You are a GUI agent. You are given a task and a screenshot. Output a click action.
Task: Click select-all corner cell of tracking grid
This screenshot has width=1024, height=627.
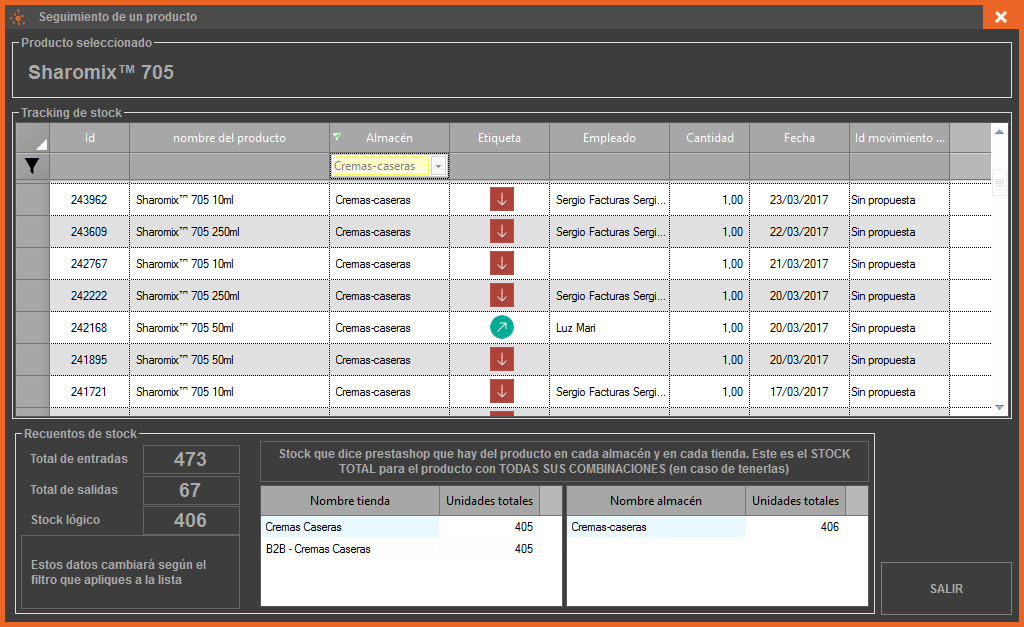(33, 138)
